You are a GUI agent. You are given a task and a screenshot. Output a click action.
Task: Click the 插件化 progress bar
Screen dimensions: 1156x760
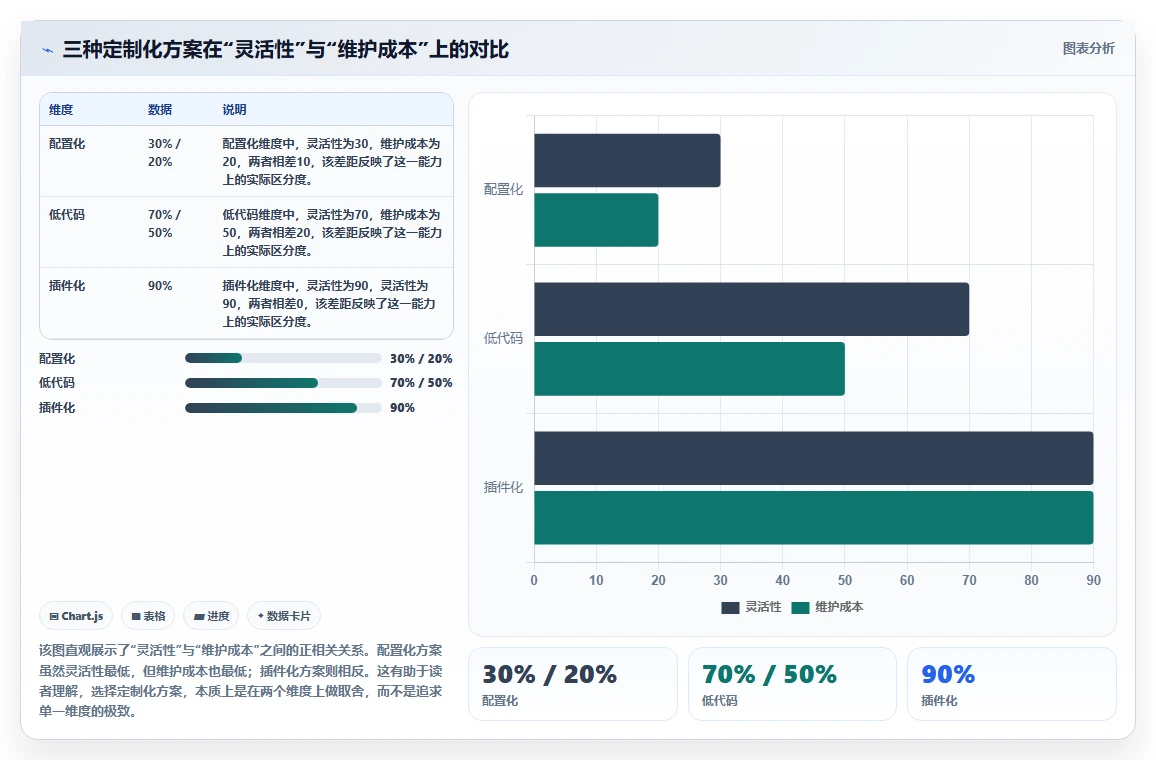coord(283,408)
